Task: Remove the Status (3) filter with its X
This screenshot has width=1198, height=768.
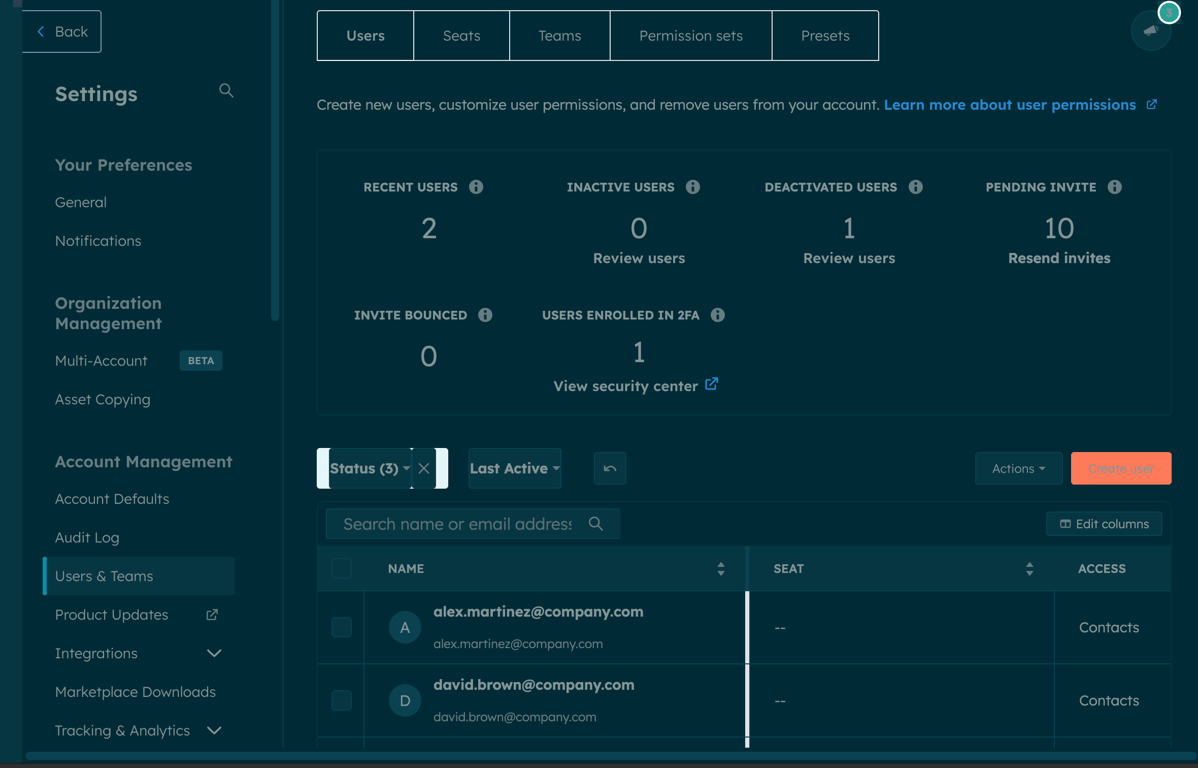Action: point(423,468)
